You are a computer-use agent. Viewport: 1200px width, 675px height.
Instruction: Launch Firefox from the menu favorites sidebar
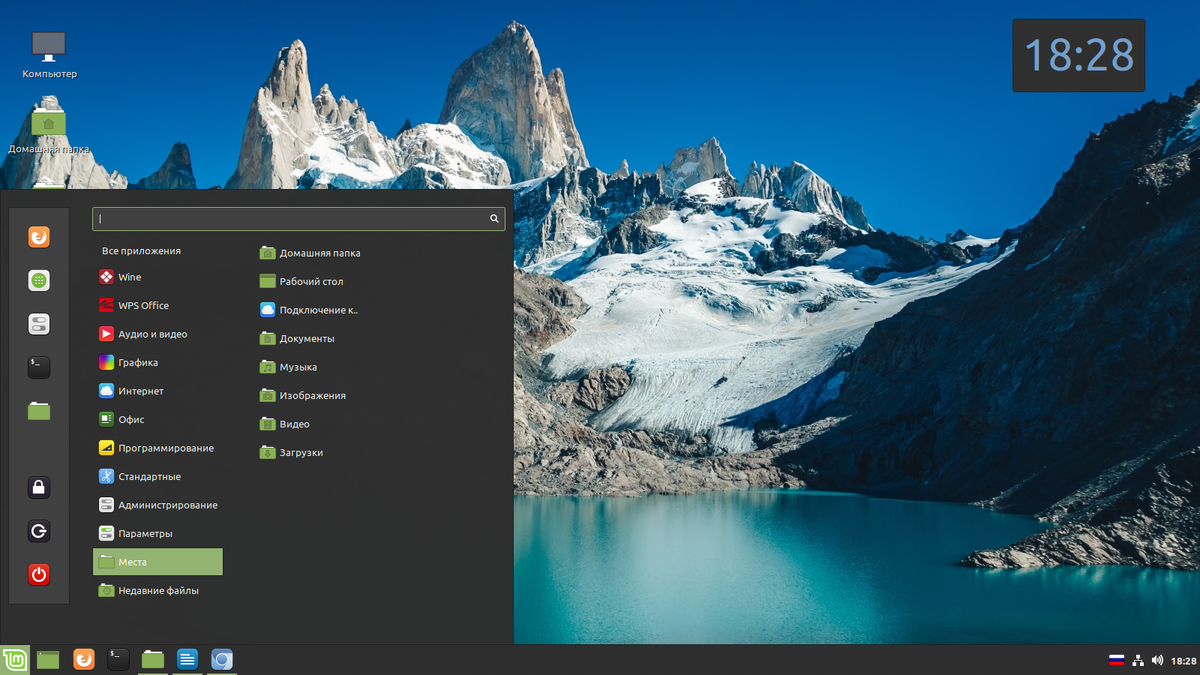pos(38,238)
